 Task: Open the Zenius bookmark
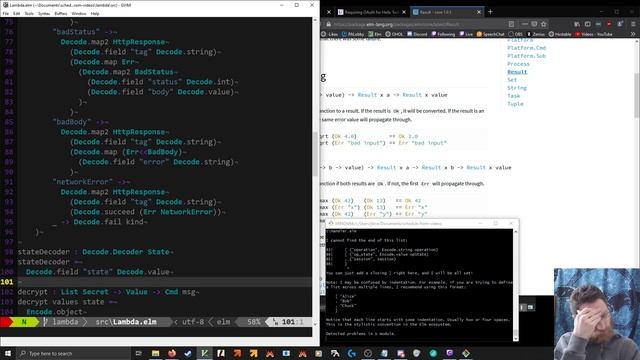[x=536, y=34]
